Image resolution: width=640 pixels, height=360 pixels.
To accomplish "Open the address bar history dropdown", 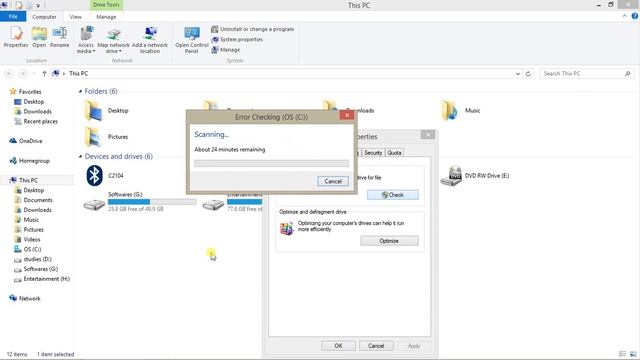I will [518, 74].
